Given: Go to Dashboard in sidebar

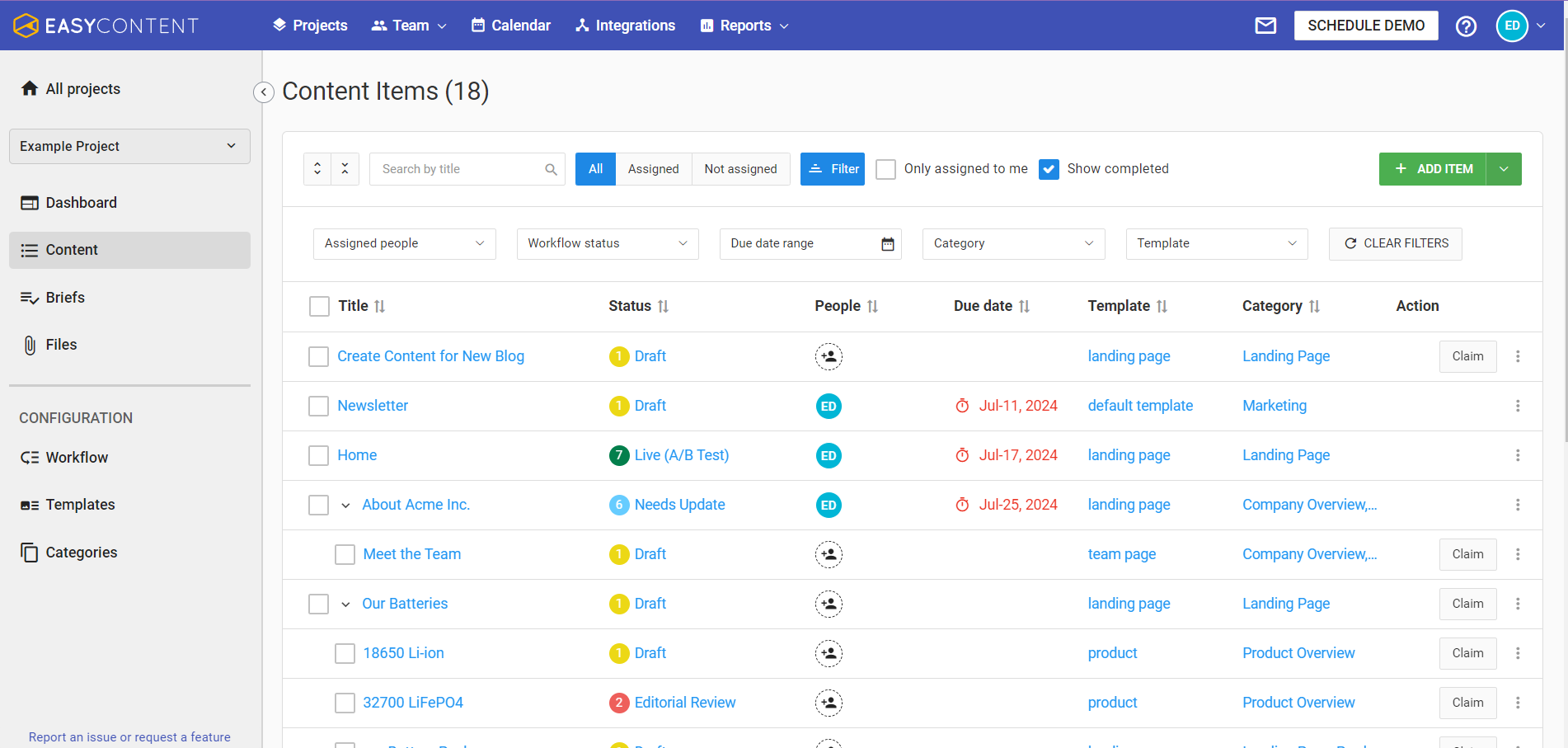Looking at the screenshot, I should (129, 203).
